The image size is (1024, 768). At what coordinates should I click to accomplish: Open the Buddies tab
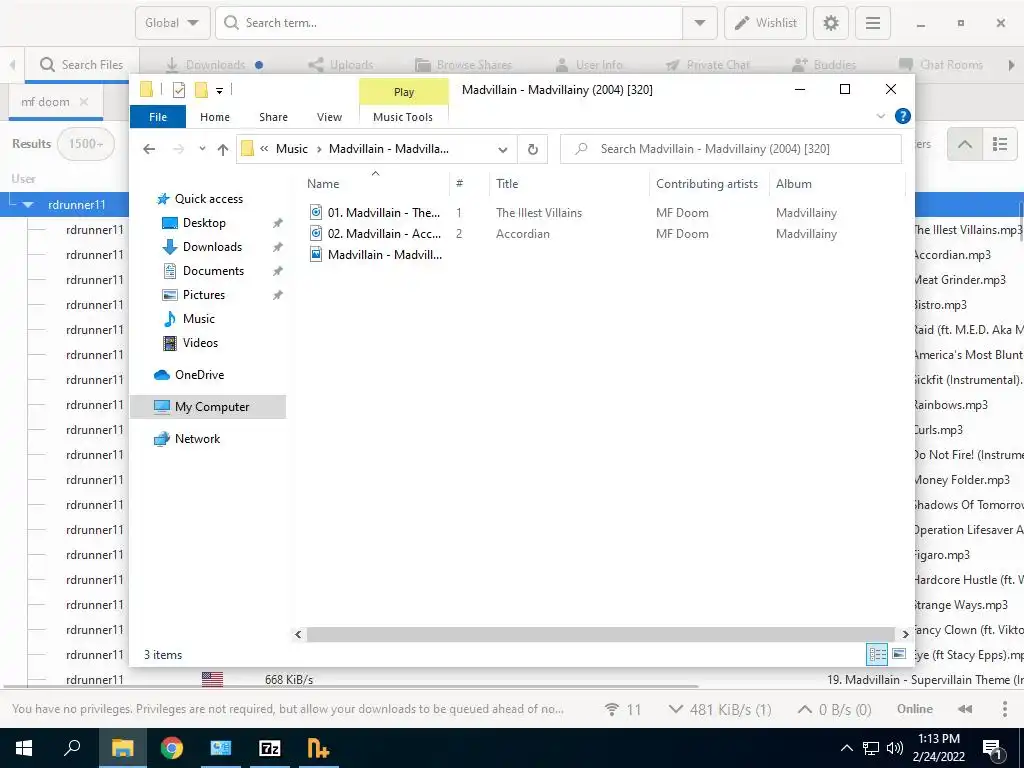tap(824, 65)
